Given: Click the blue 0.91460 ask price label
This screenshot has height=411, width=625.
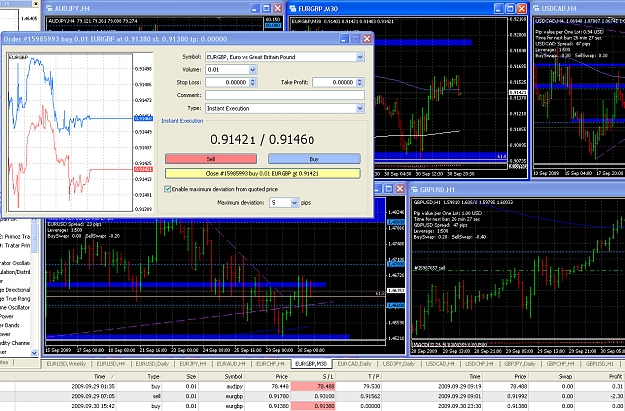Looking at the screenshot, I should point(143,118).
